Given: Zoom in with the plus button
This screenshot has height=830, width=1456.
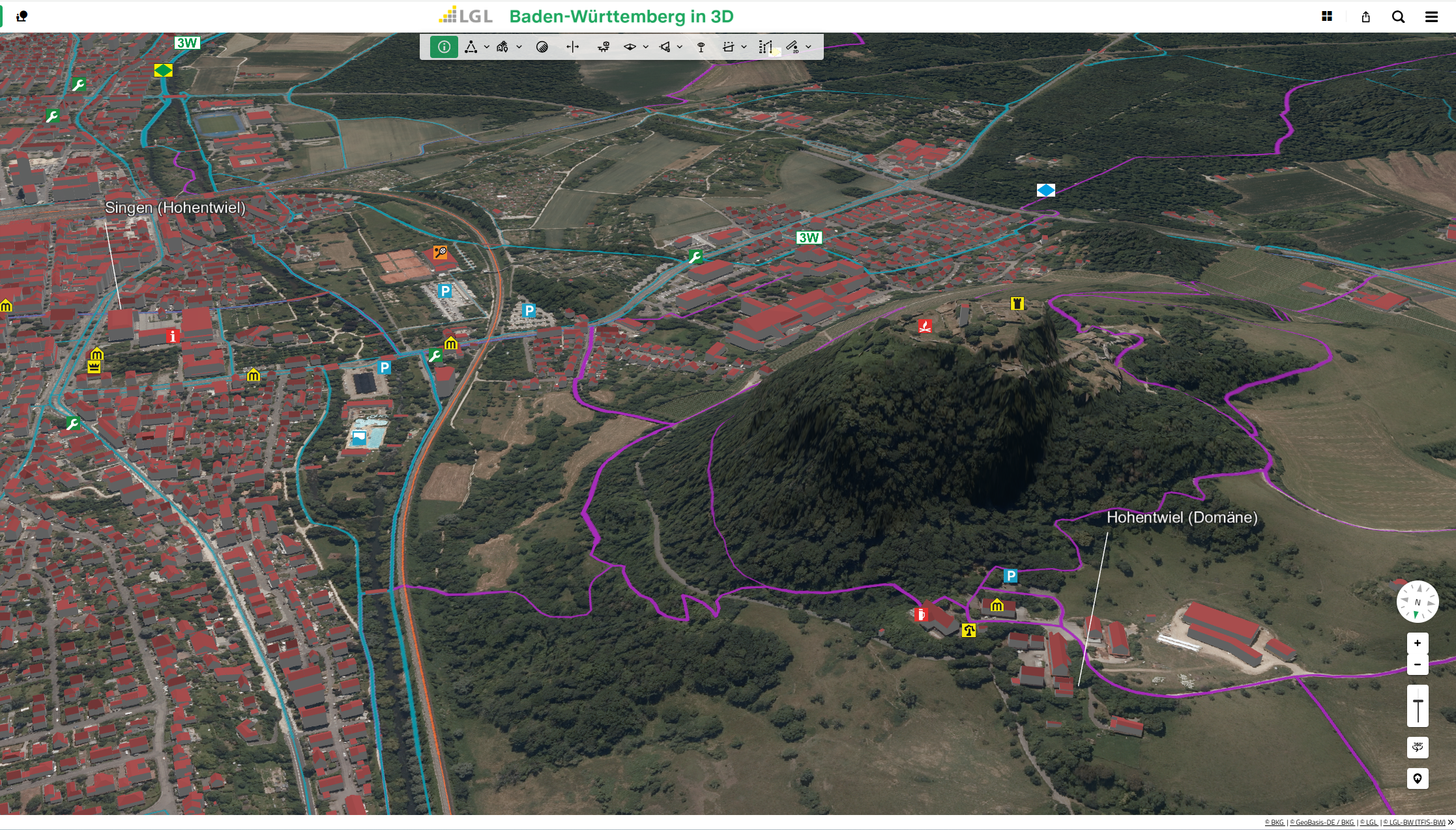Looking at the screenshot, I should [1418, 643].
